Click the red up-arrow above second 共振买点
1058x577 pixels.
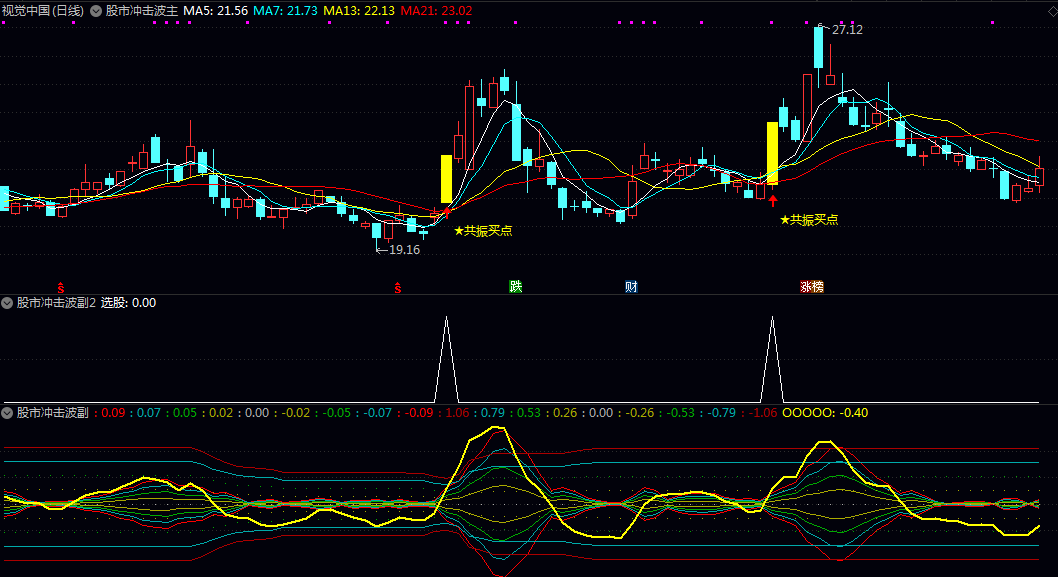pyautogui.click(x=773, y=201)
